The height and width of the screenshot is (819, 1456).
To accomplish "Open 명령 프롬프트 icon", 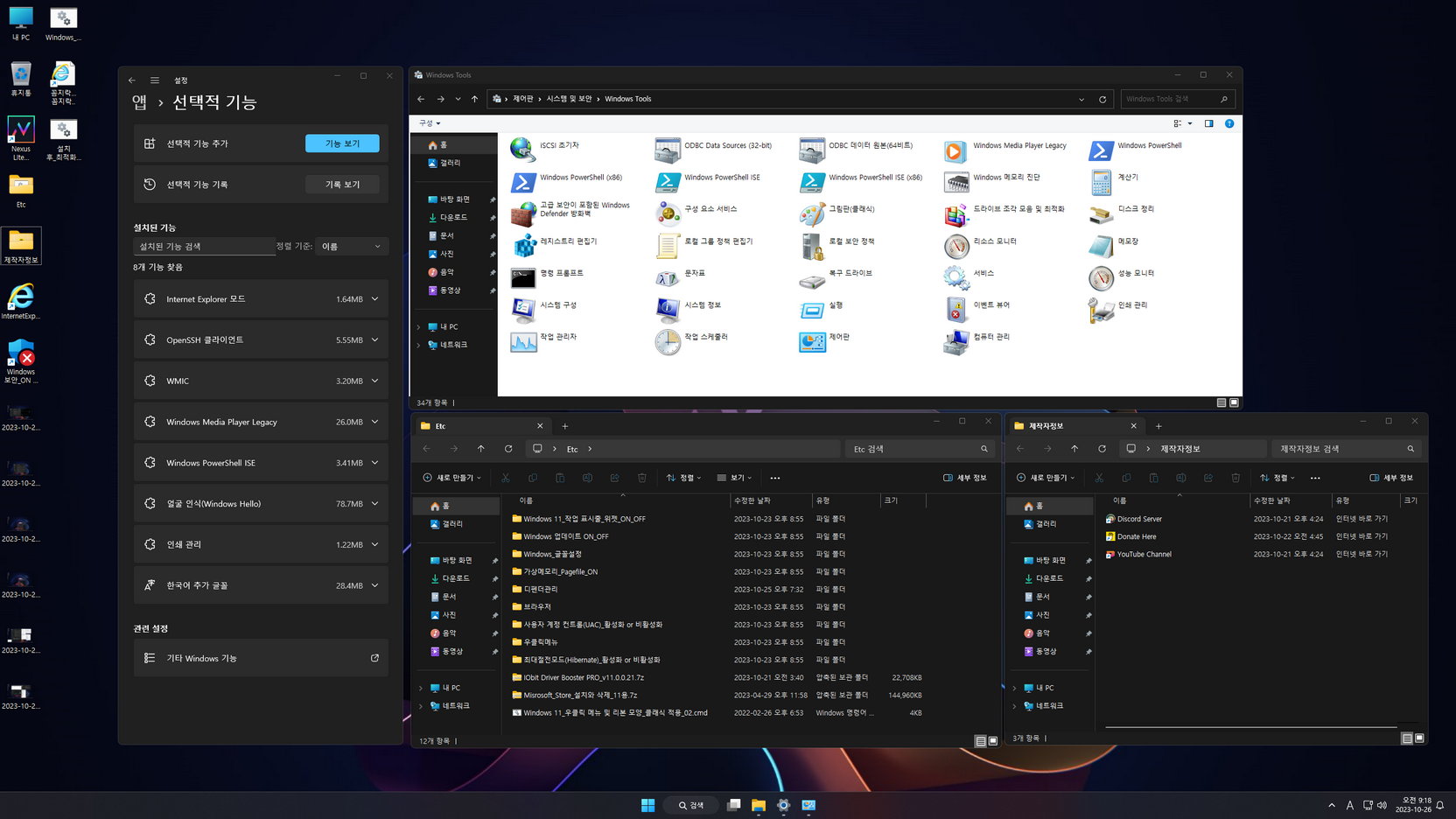I will click(523, 277).
